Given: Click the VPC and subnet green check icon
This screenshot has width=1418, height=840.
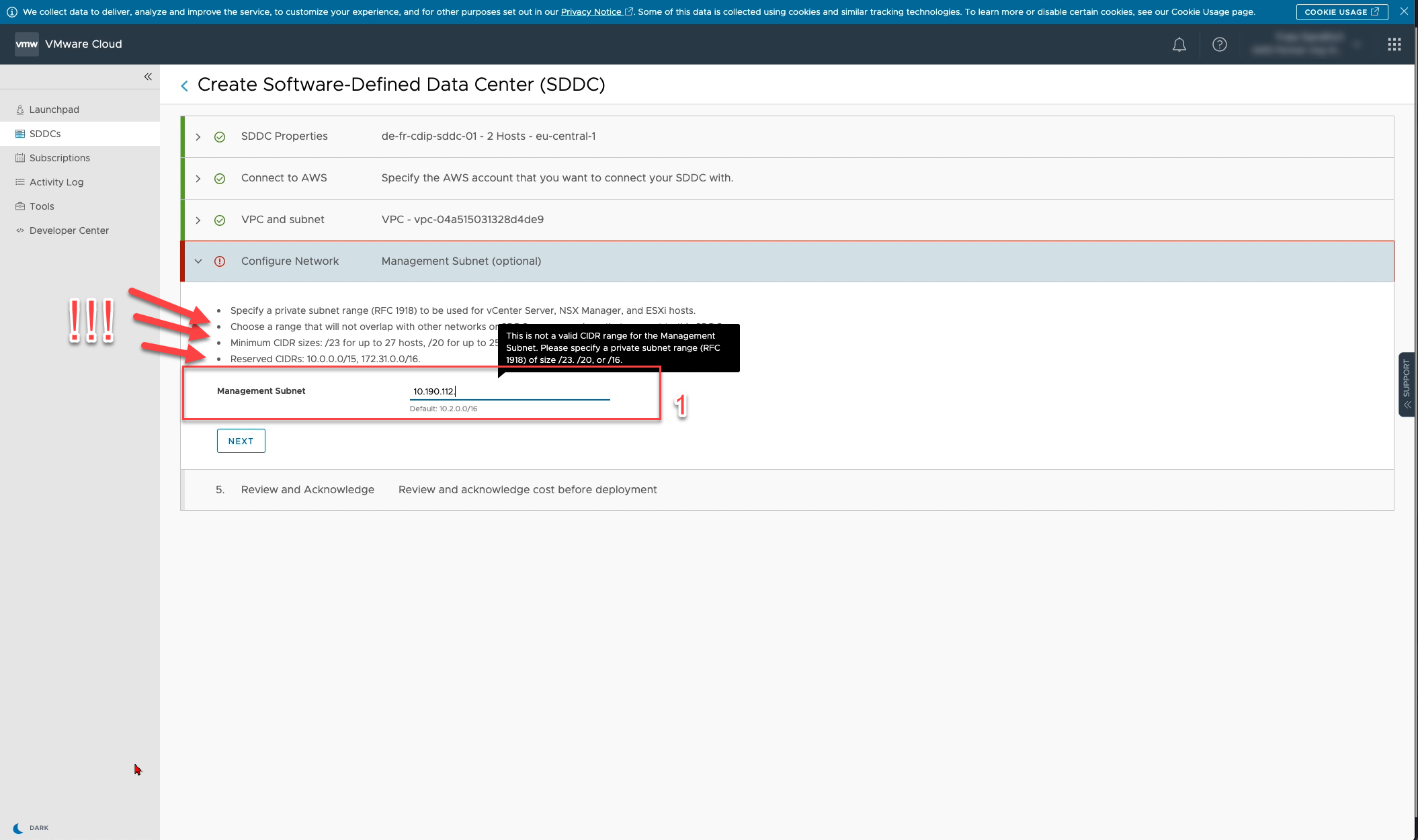Looking at the screenshot, I should [x=220, y=220].
